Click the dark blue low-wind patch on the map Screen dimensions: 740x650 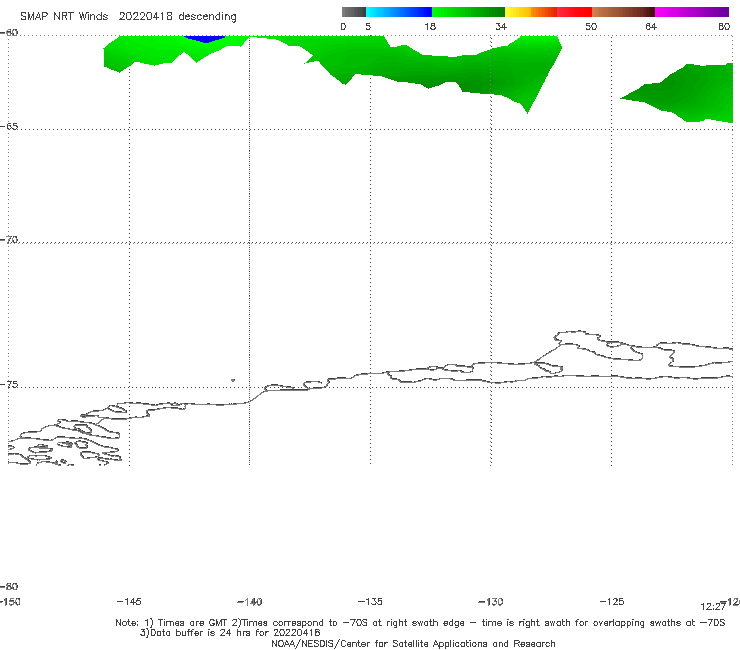tap(204, 39)
